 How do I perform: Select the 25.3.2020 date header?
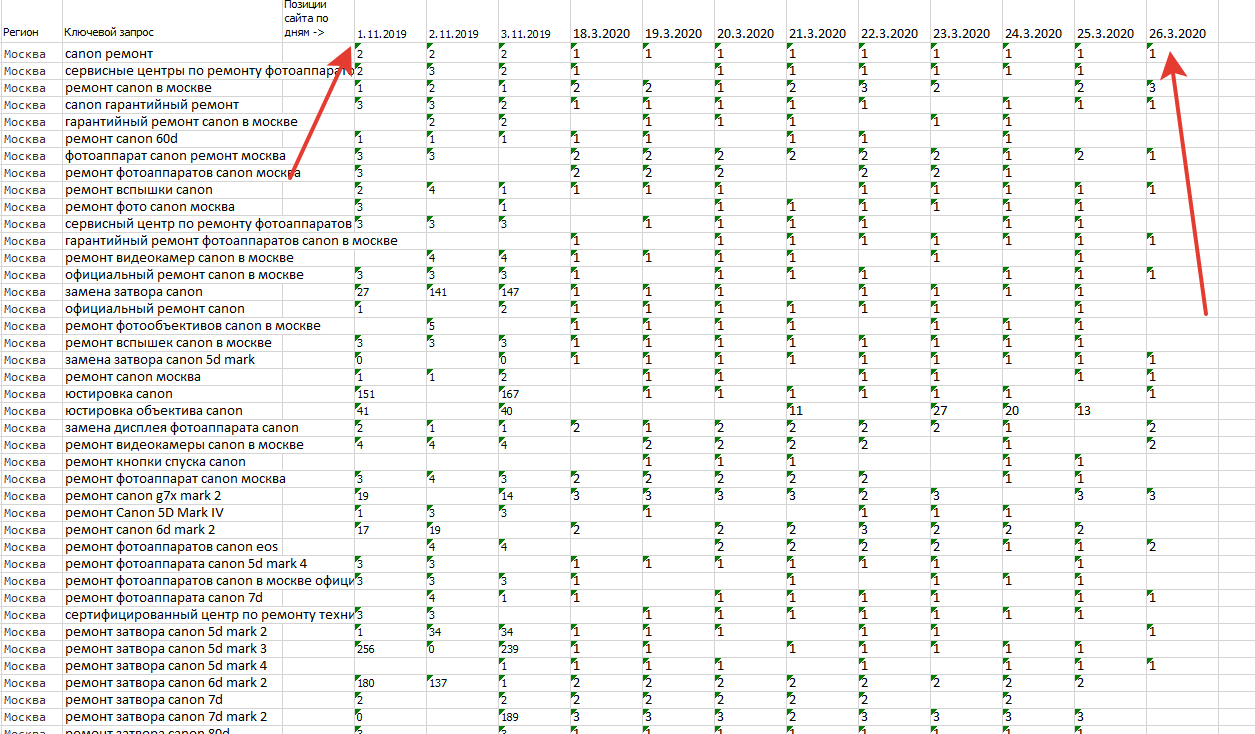pyautogui.click(x=1107, y=34)
